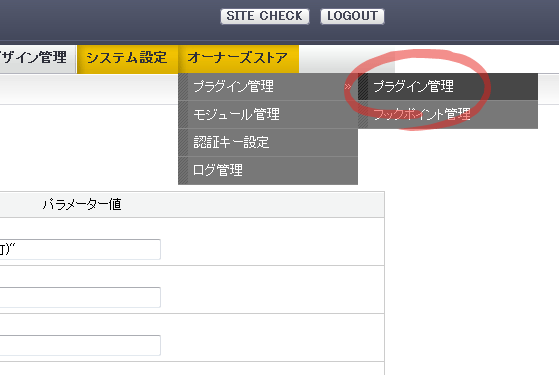
Task: Click the パラメーター値 column header
Action: pyautogui.click(x=82, y=205)
